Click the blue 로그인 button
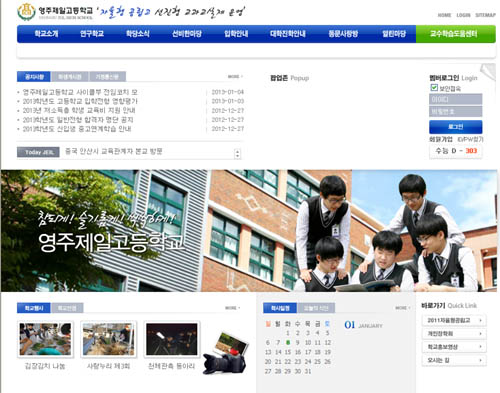 [455, 127]
